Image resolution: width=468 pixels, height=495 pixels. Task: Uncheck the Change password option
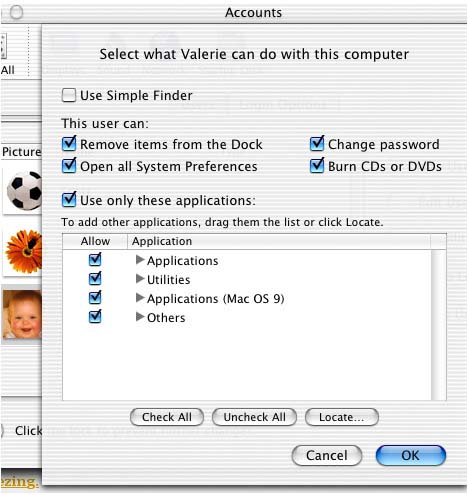[317, 144]
